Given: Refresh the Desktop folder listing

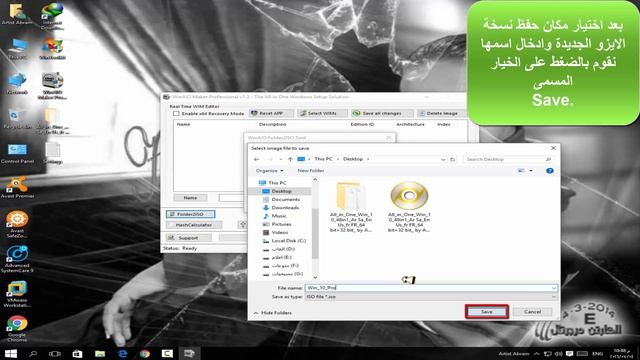Looking at the screenshot, I should click(452, 159).
